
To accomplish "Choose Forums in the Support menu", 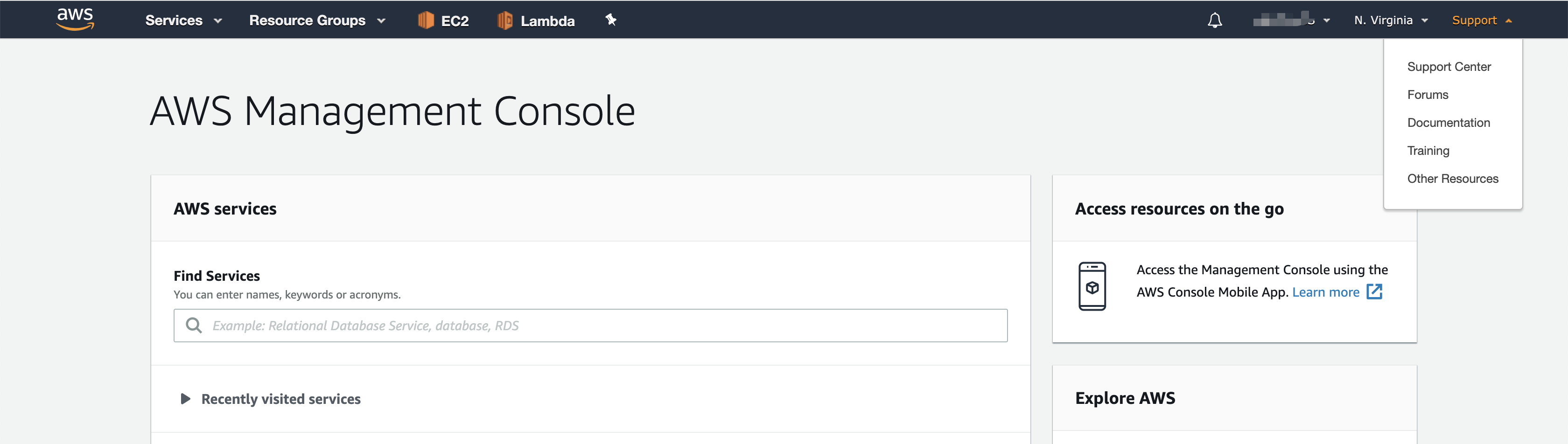I will point(1428,95).
